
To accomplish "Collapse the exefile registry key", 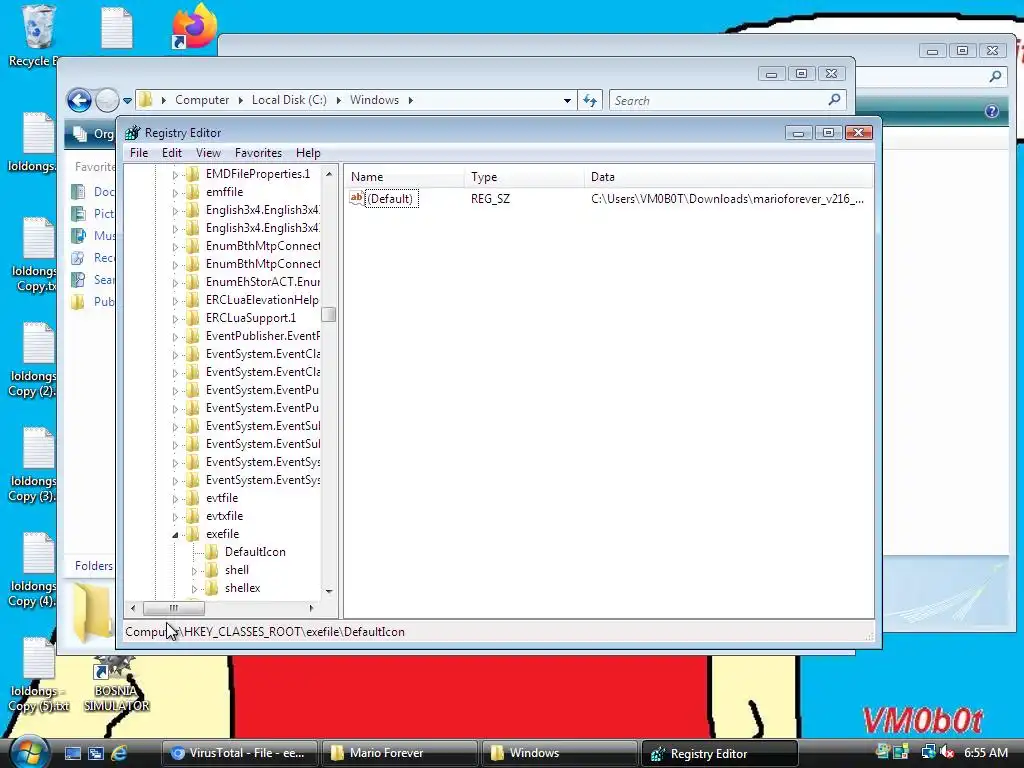I will [175, 535].
